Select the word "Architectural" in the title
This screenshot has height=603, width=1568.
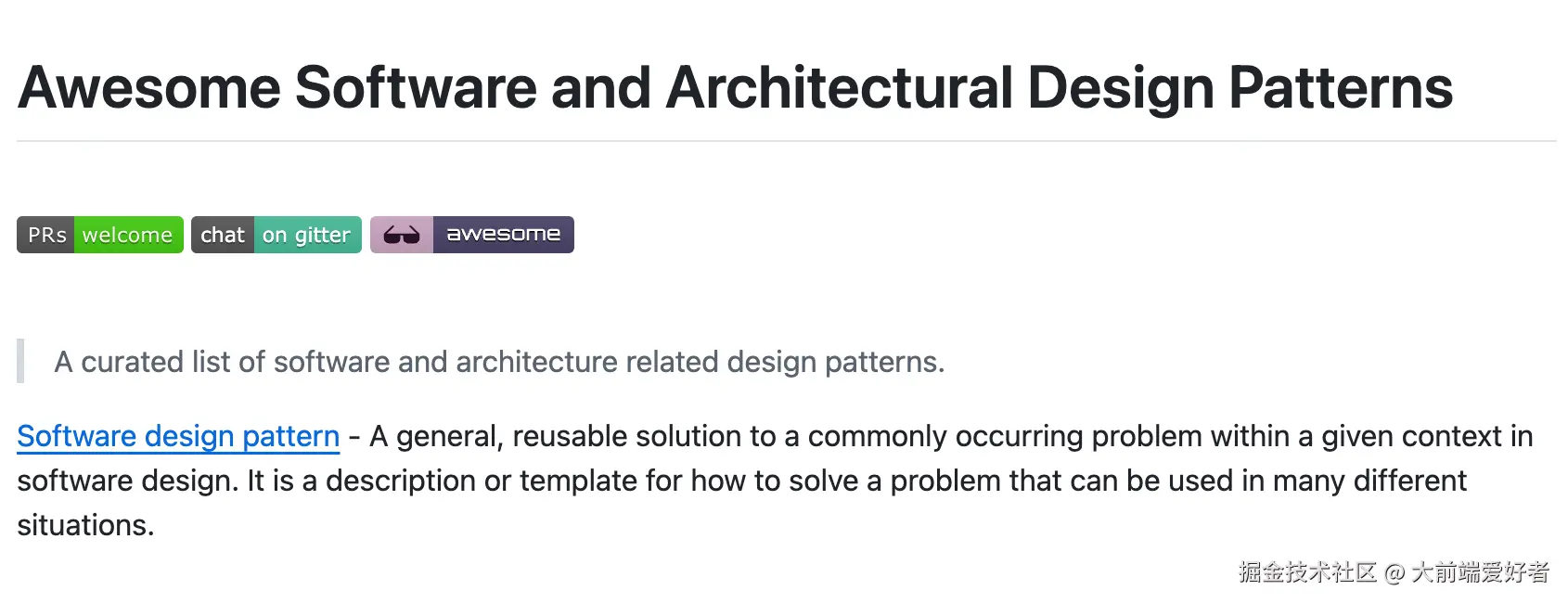pyautogui.click(x=839, y=88)
